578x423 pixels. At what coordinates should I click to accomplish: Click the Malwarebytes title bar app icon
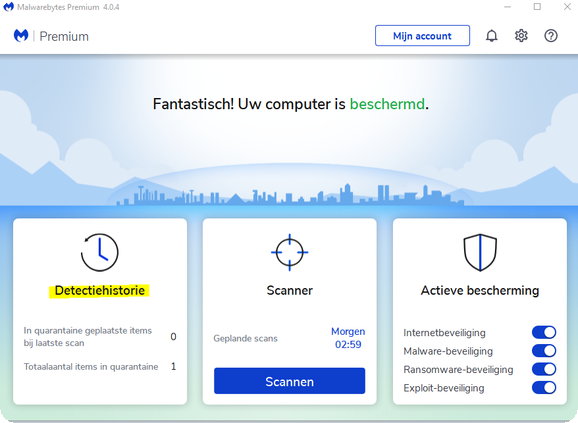[x=8, y=7]
